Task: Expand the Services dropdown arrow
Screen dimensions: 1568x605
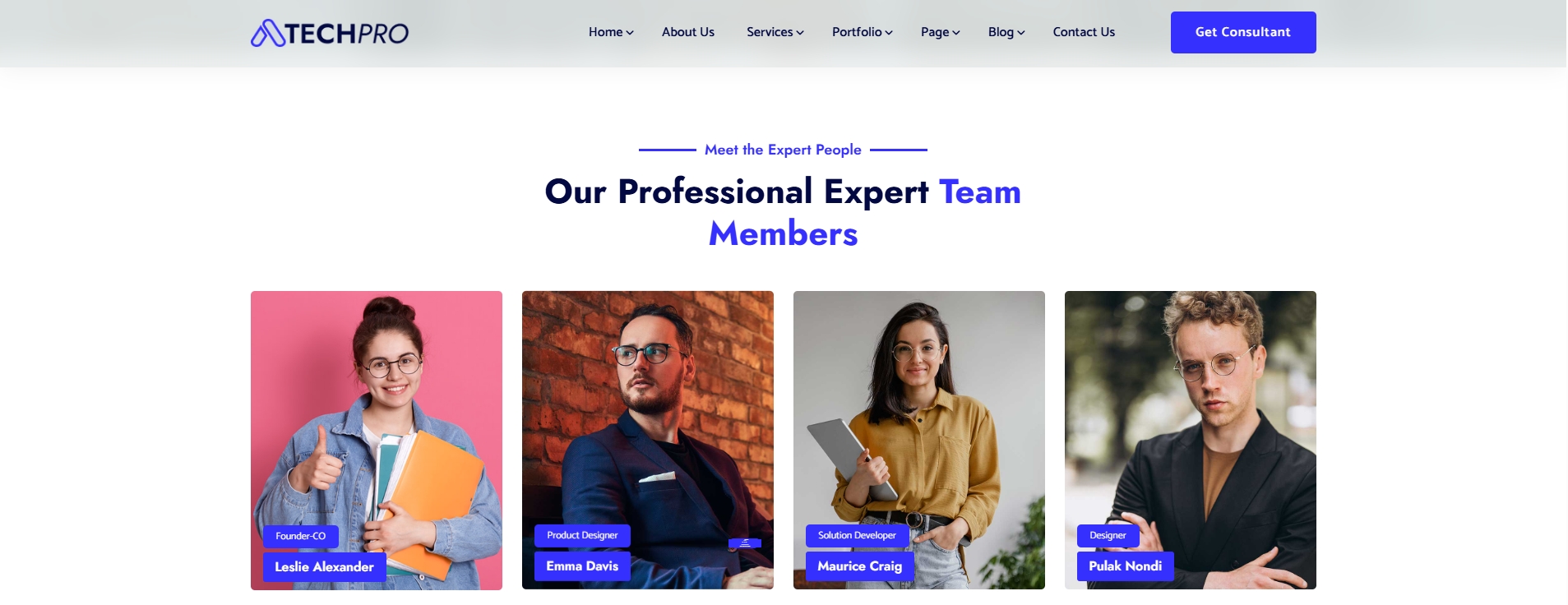Action: [x=800, y=33]
